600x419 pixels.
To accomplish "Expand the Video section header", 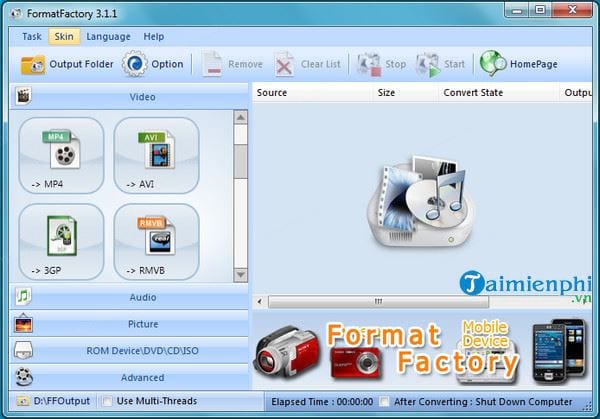I will point(129,96).
